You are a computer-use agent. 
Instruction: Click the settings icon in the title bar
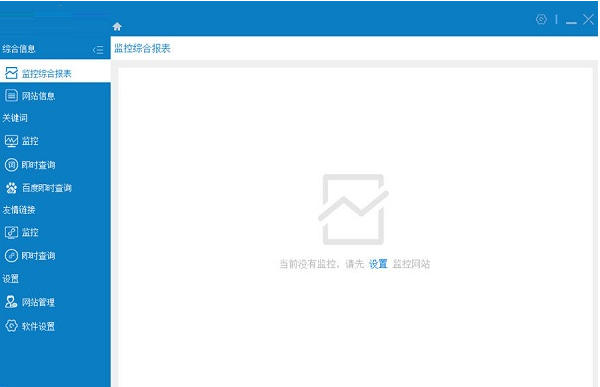coord(541,19)
